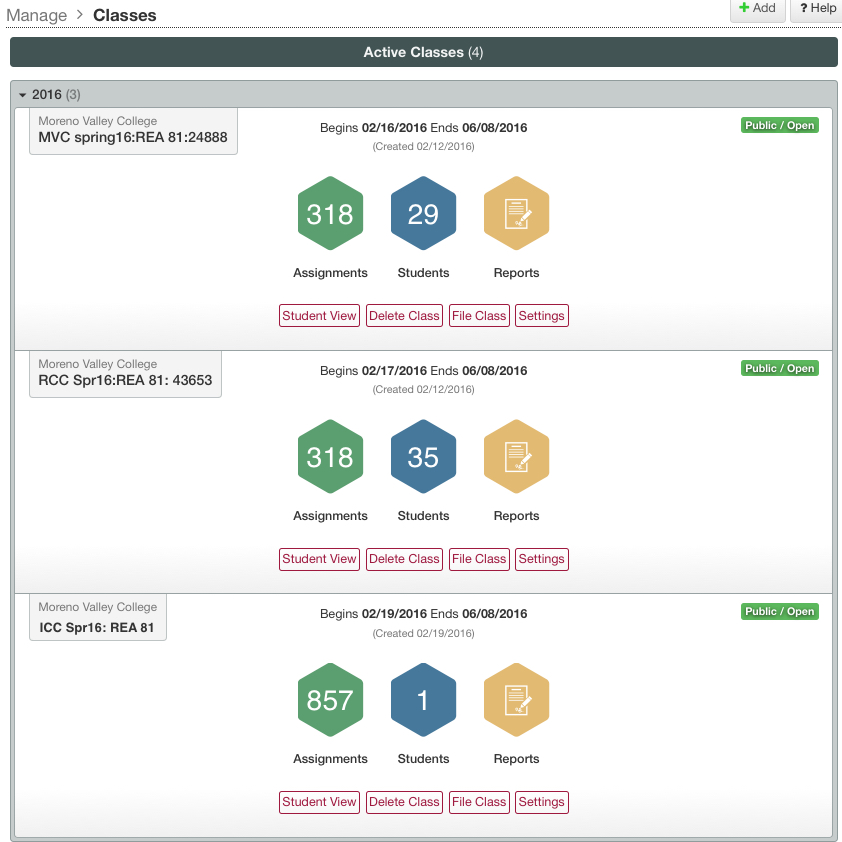Collapse the 2016 classes group
The height and width of the screenshot is (842, 842).
click(x=23, y=95)
